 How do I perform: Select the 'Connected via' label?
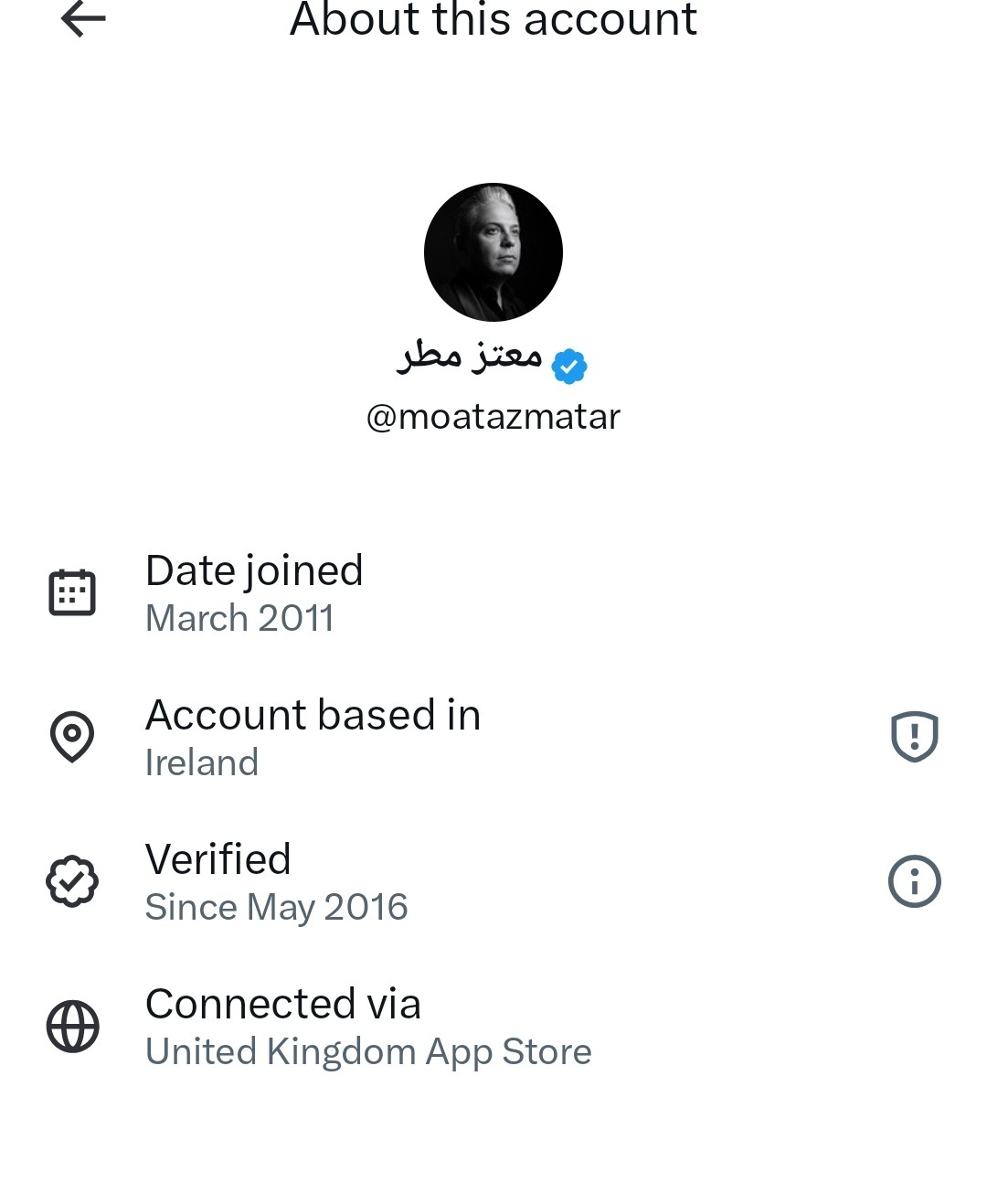[283, 1004]
